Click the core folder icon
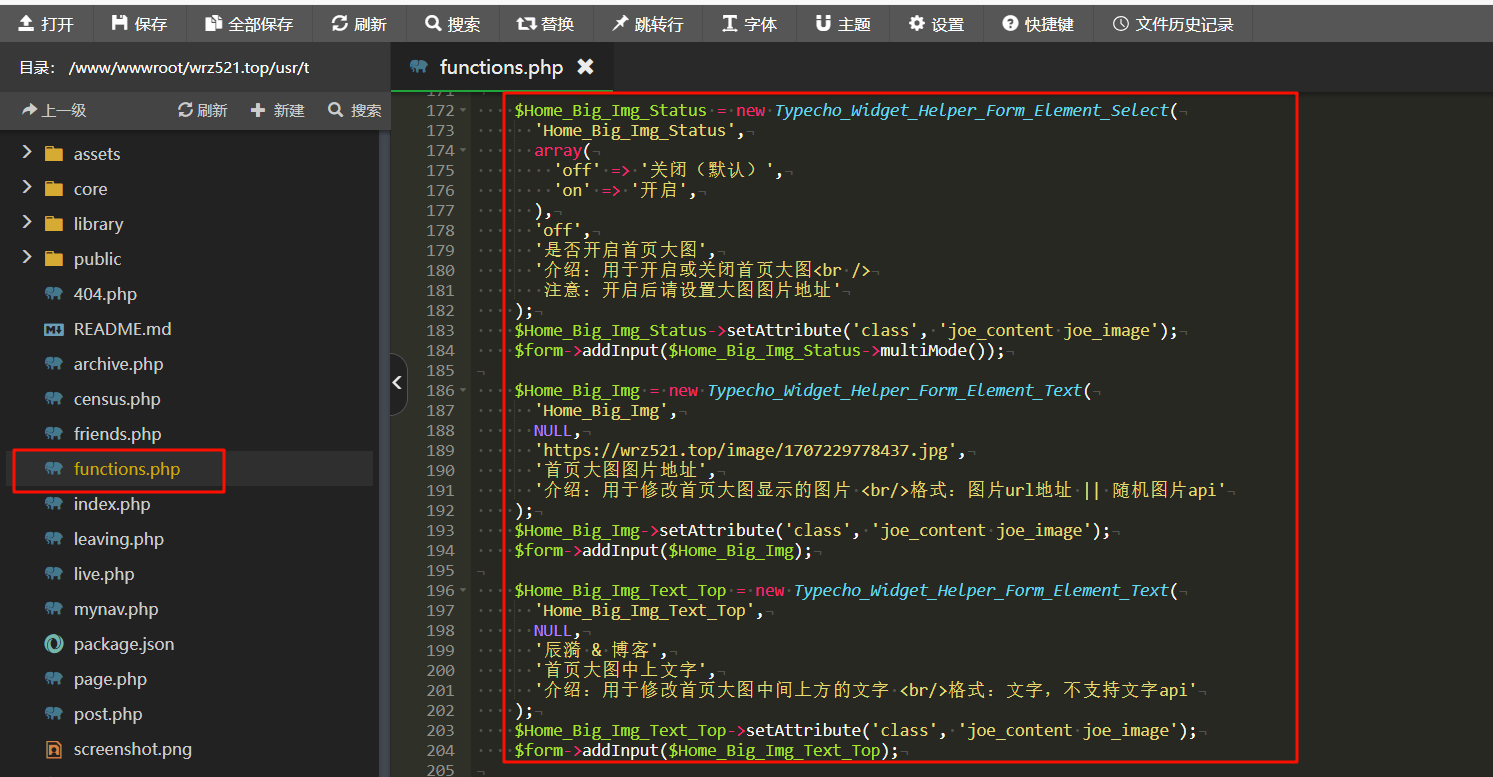 [x=54, y=188]
